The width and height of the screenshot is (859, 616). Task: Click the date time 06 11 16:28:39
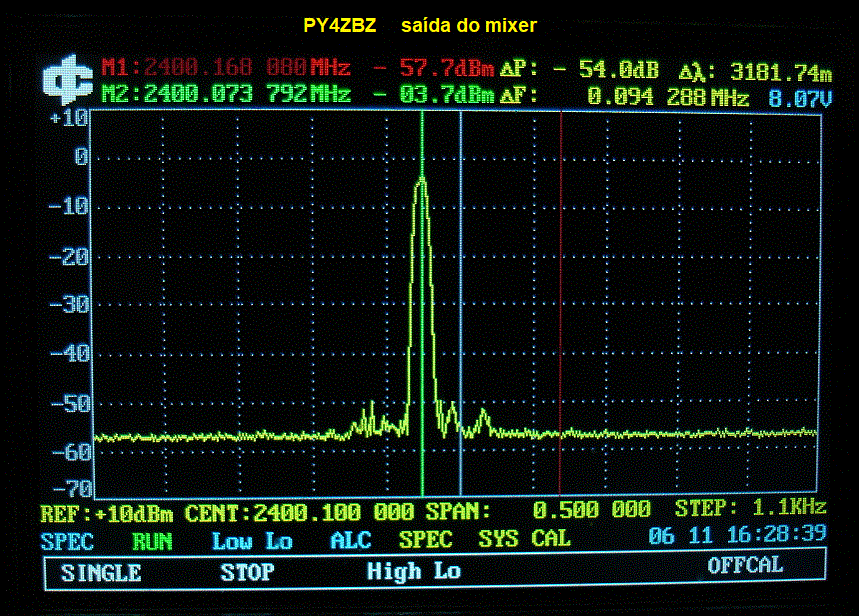point(737,534)
